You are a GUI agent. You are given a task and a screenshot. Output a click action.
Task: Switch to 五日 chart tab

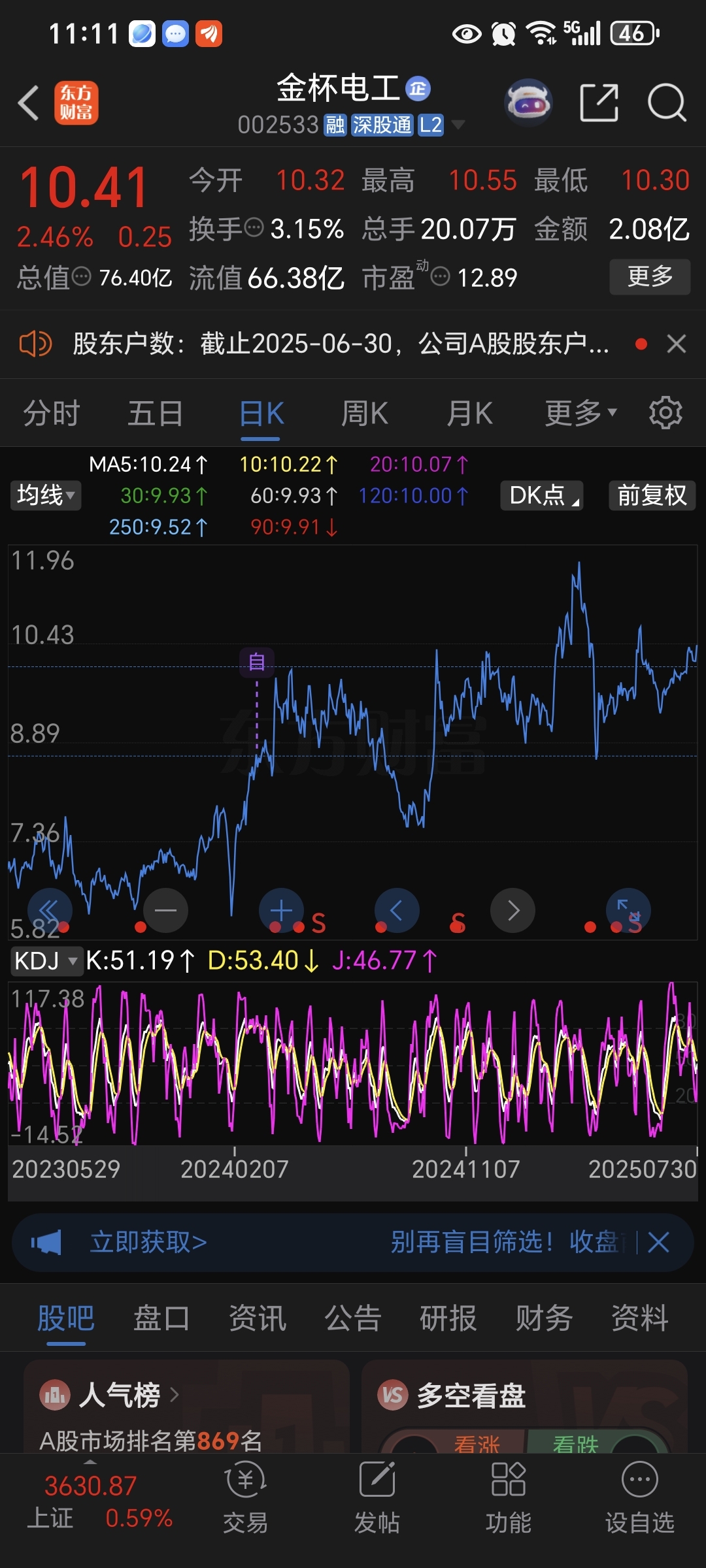click(x=156, y=414)
